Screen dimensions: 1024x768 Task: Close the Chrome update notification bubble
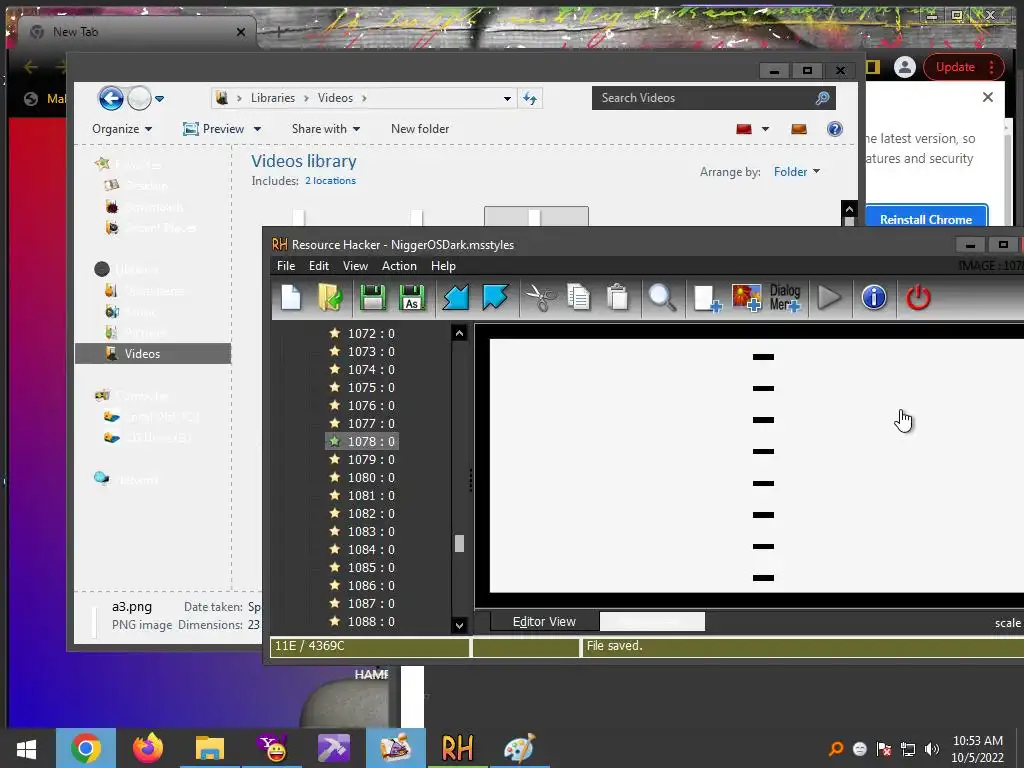click(x=987, y=97)
